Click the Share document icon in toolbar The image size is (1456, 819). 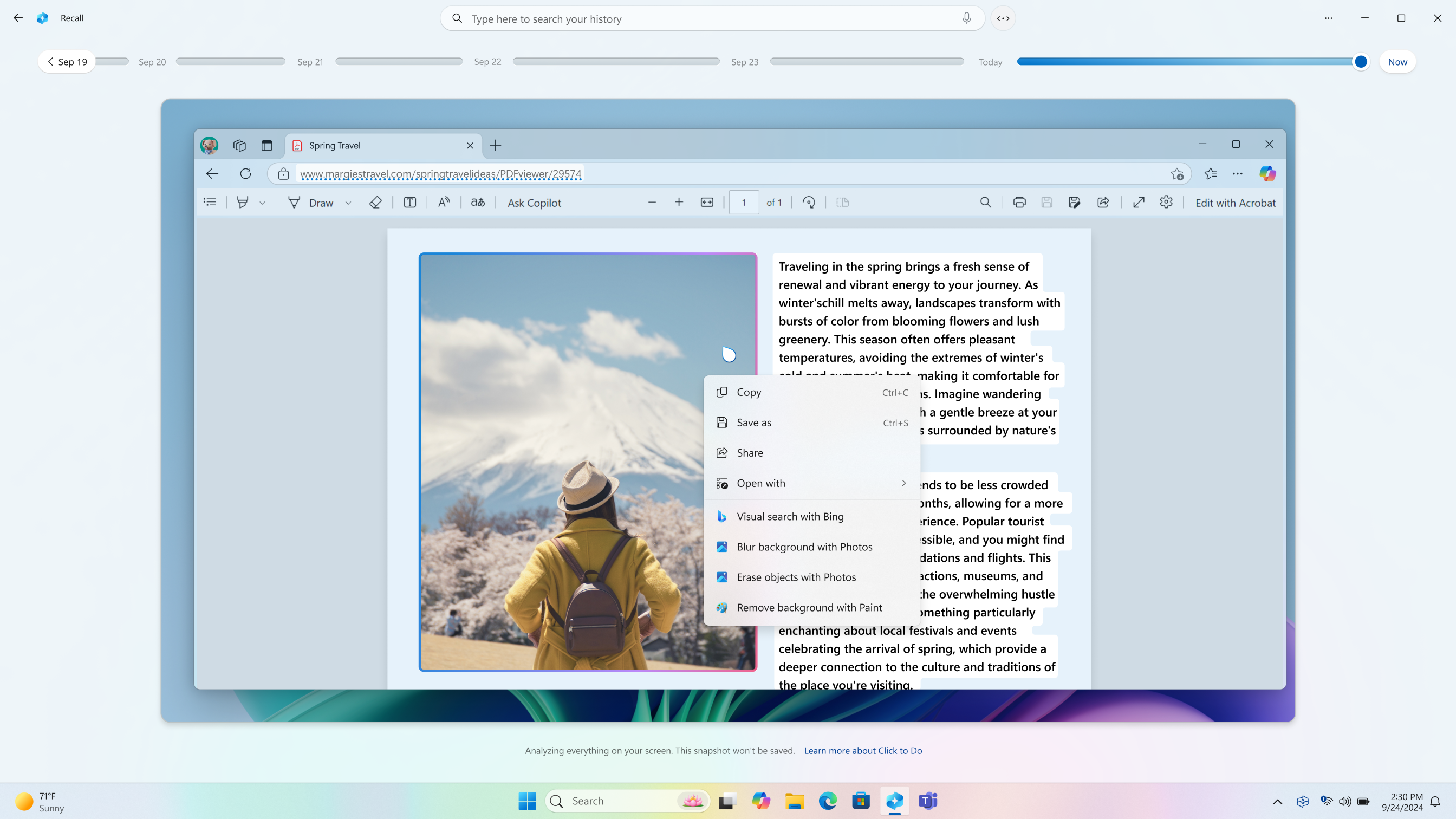[x=1104, y=202]
